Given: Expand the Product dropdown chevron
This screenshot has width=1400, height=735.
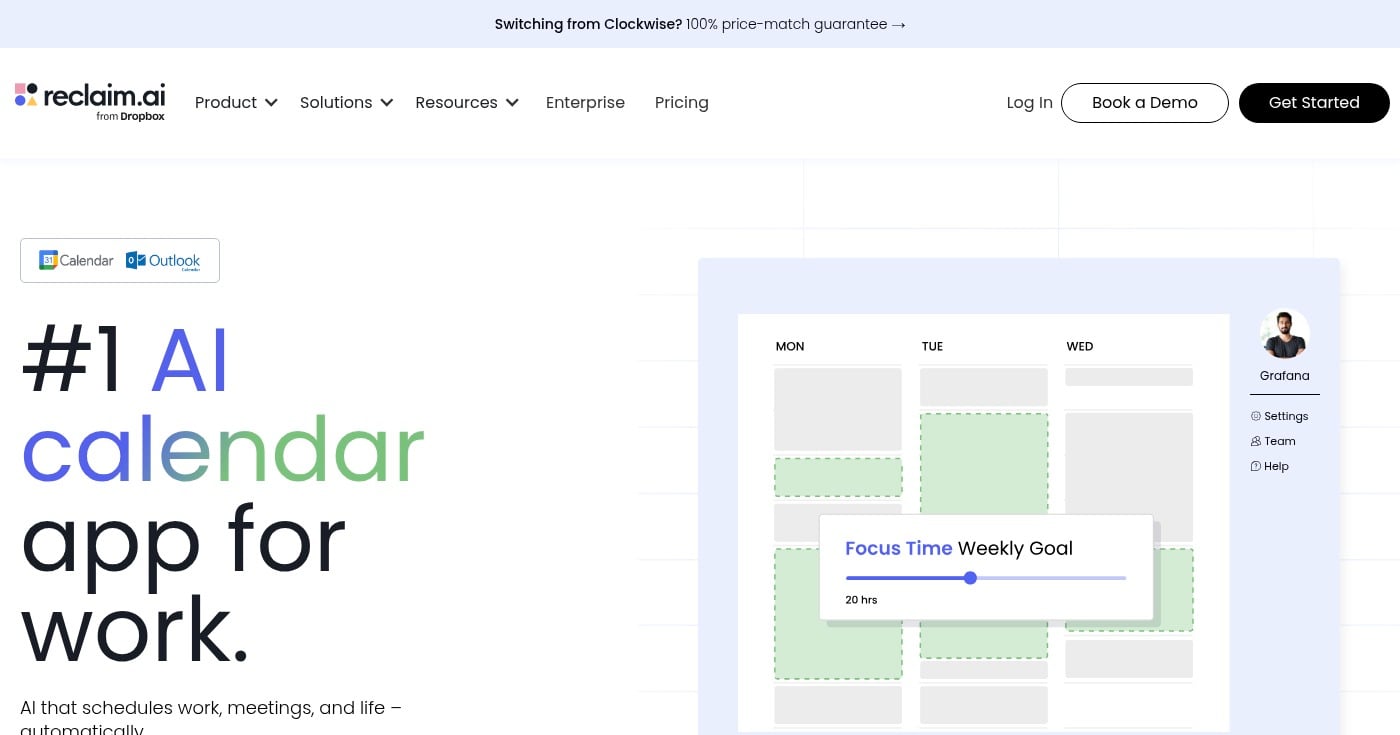Looking at the screenshot, I should 271,102.
